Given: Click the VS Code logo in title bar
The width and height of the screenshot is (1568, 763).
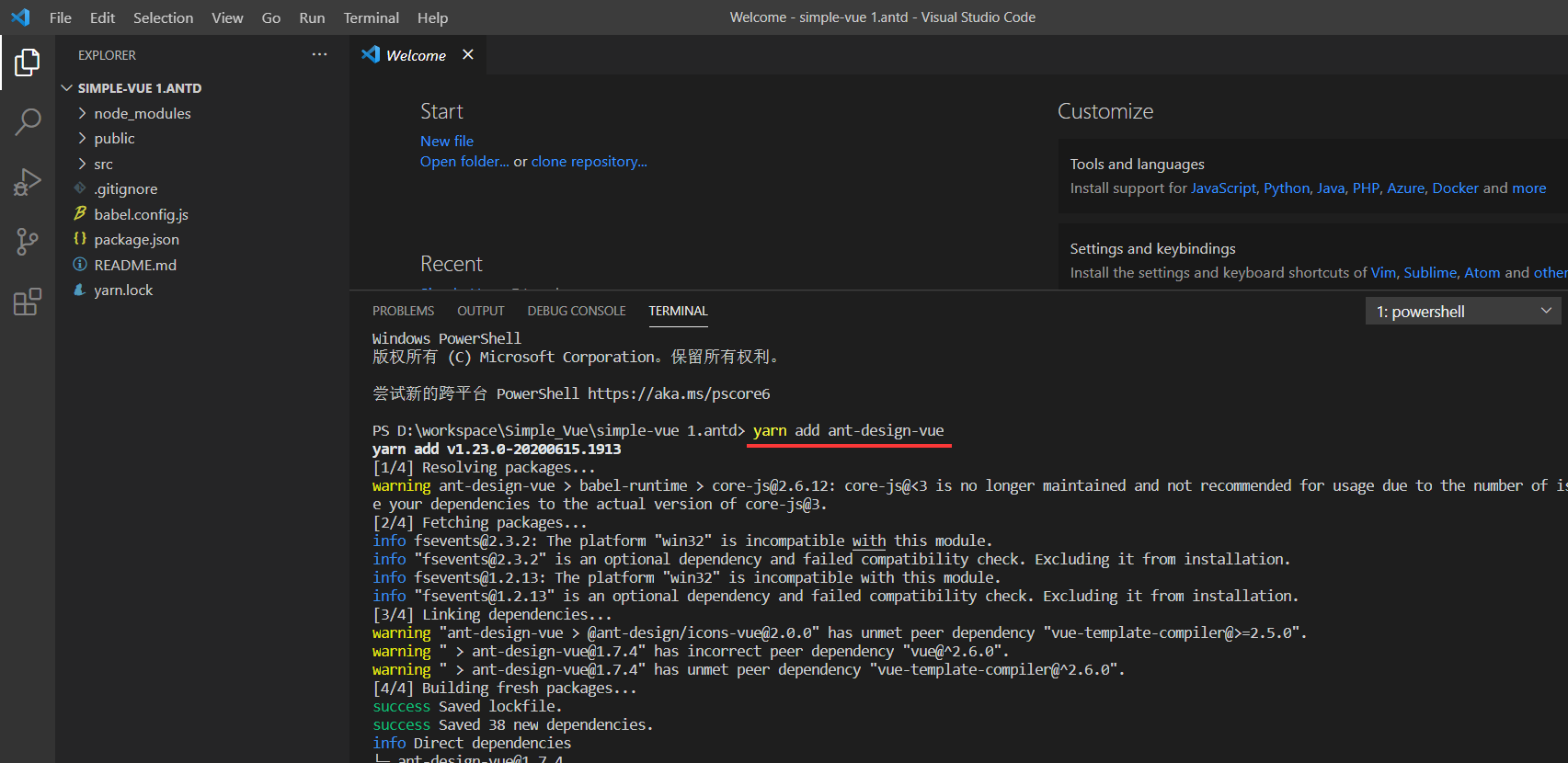Looking at the screenshot, I should [20, 17].
